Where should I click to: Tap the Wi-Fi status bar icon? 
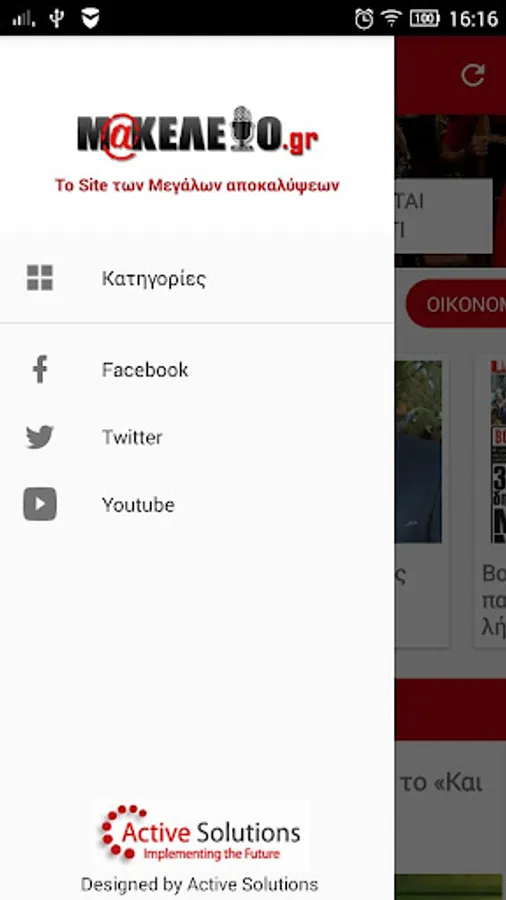391,18
